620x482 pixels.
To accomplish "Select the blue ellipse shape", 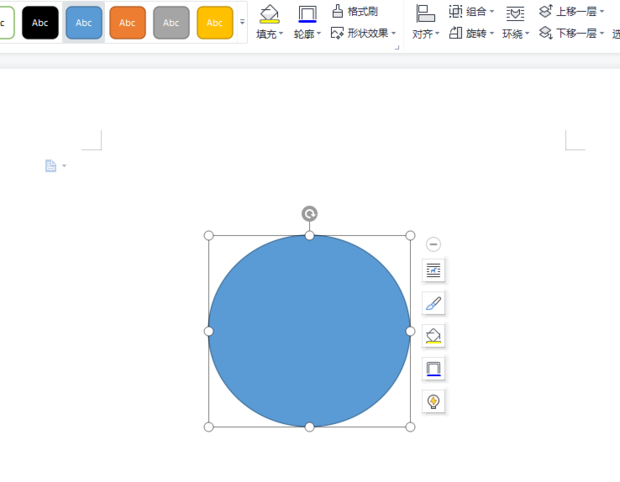I will [x=309, y=331].
